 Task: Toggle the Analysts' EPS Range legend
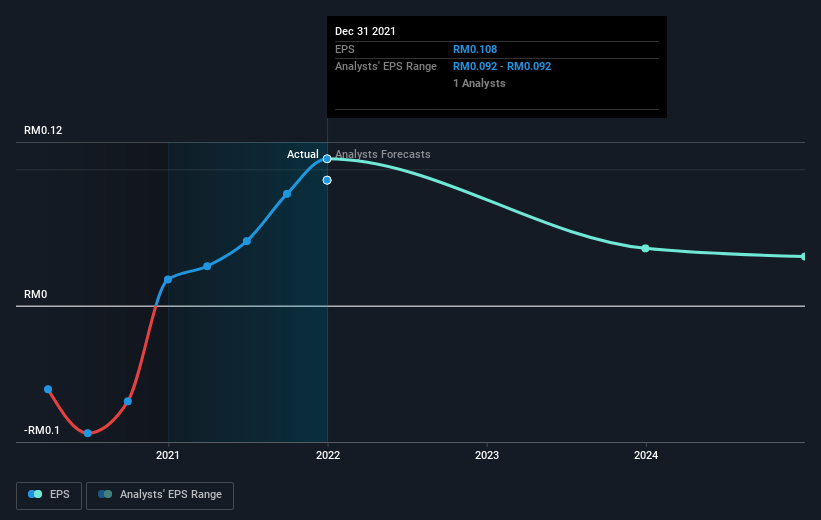[x=160, y=494]
